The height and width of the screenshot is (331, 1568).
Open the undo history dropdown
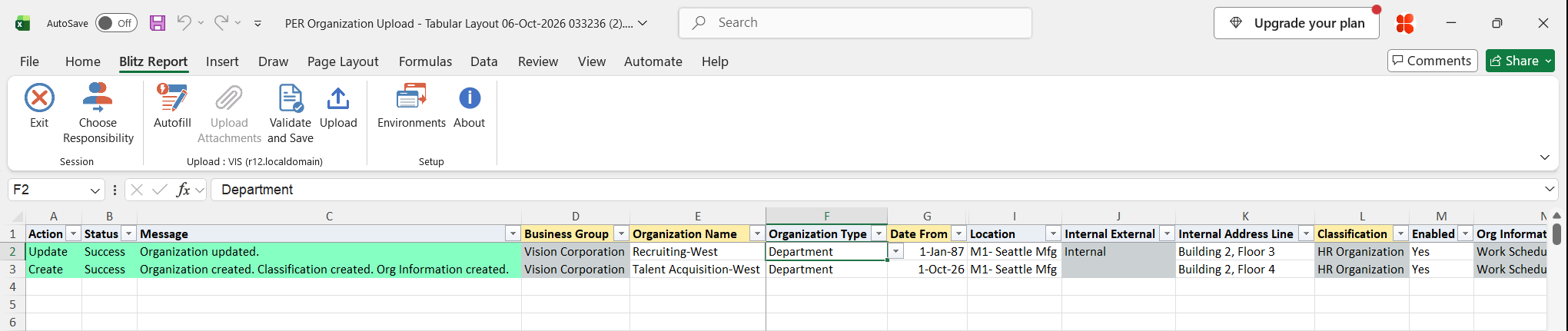pyautogui.click(x=201, y=23)
